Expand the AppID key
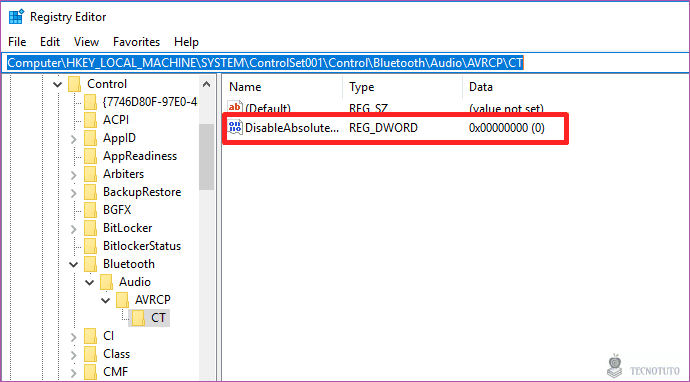The width and height of the screenshot is (690, 382). pos(73,139)
